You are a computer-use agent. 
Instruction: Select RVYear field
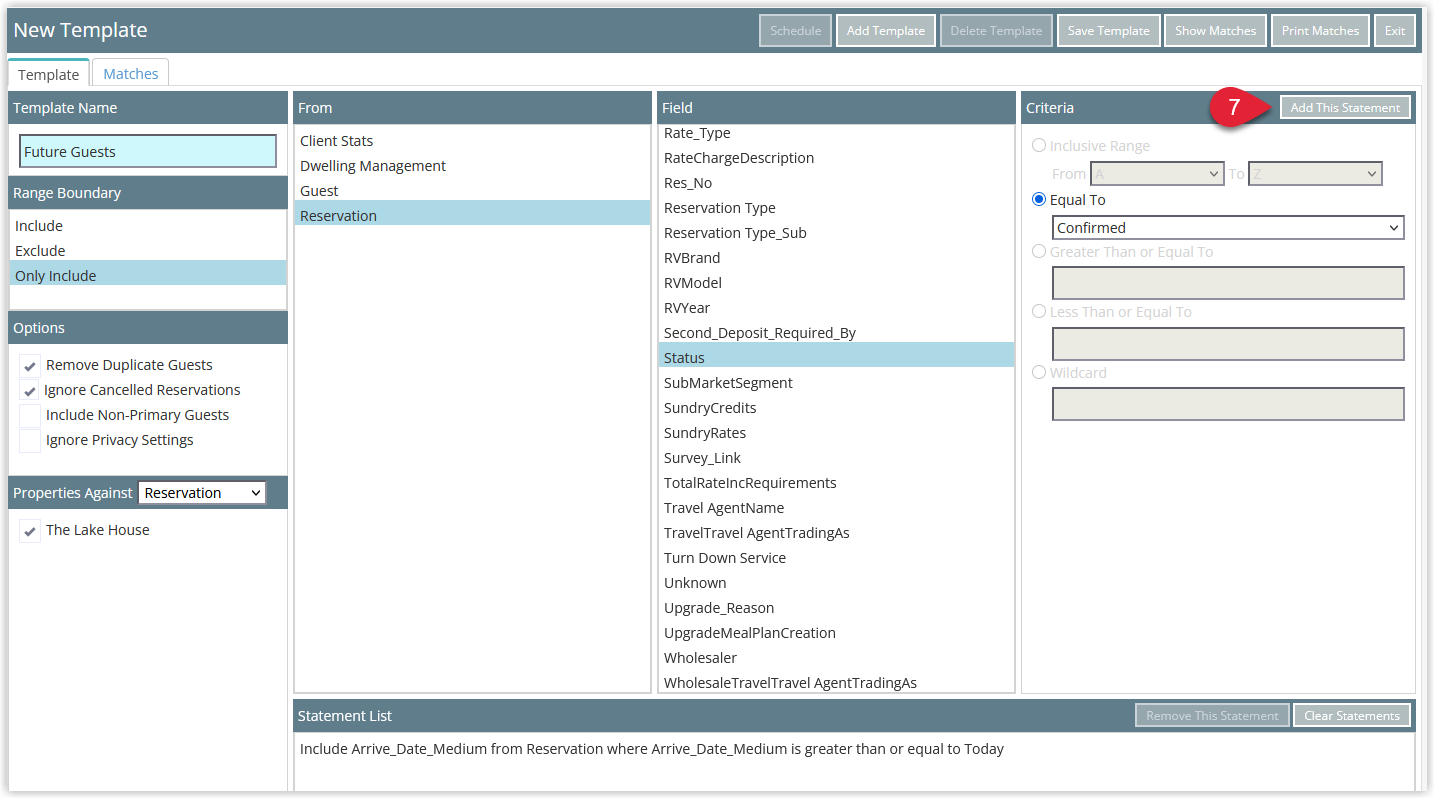(836, 308)
